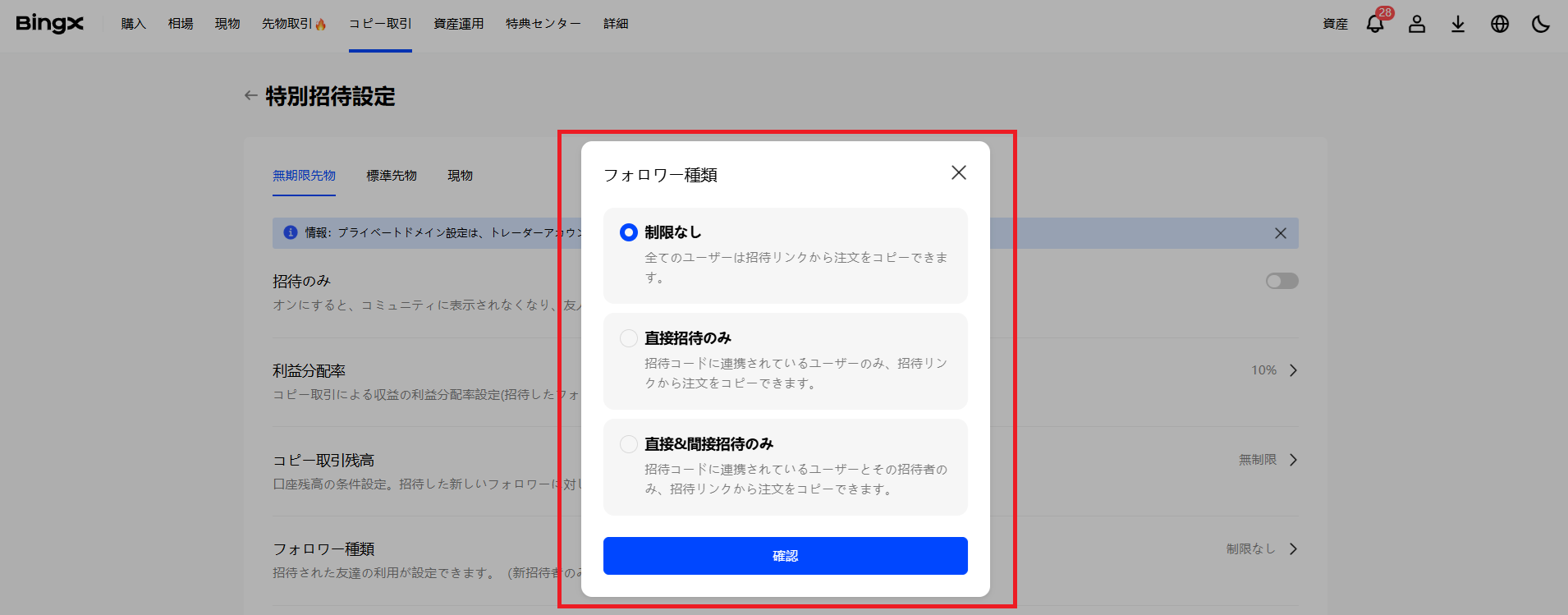
Task: Choose the 直接&間接招待のみ option
Action: [x=629, y=444]
